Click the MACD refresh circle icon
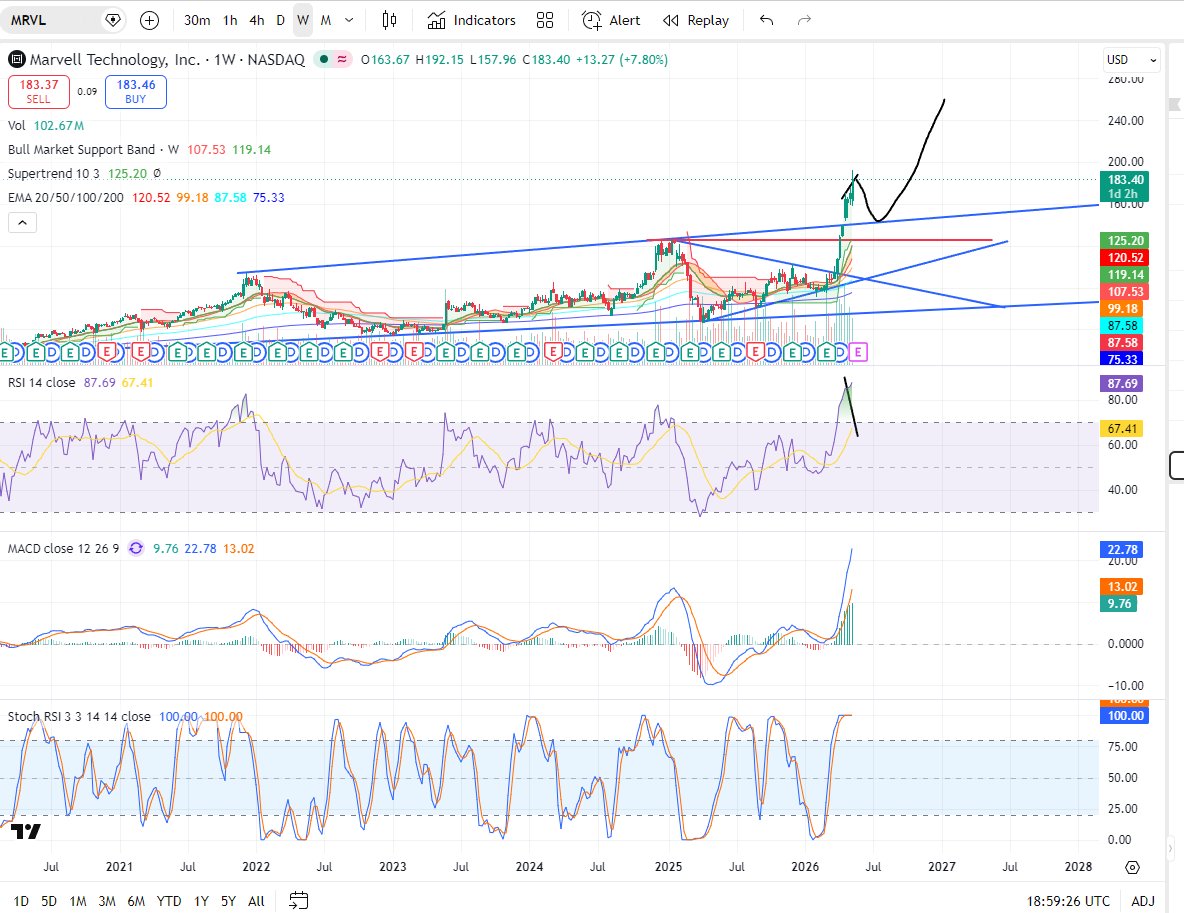 click(136, 548)
